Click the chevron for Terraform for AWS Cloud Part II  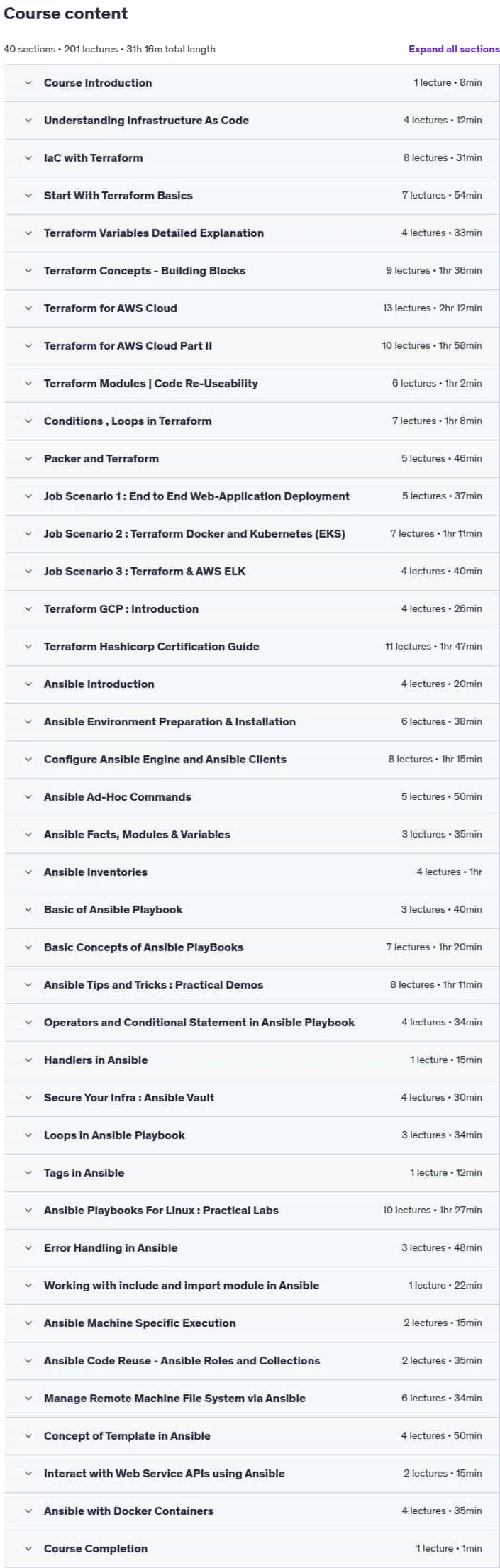[x=28, y=346]
